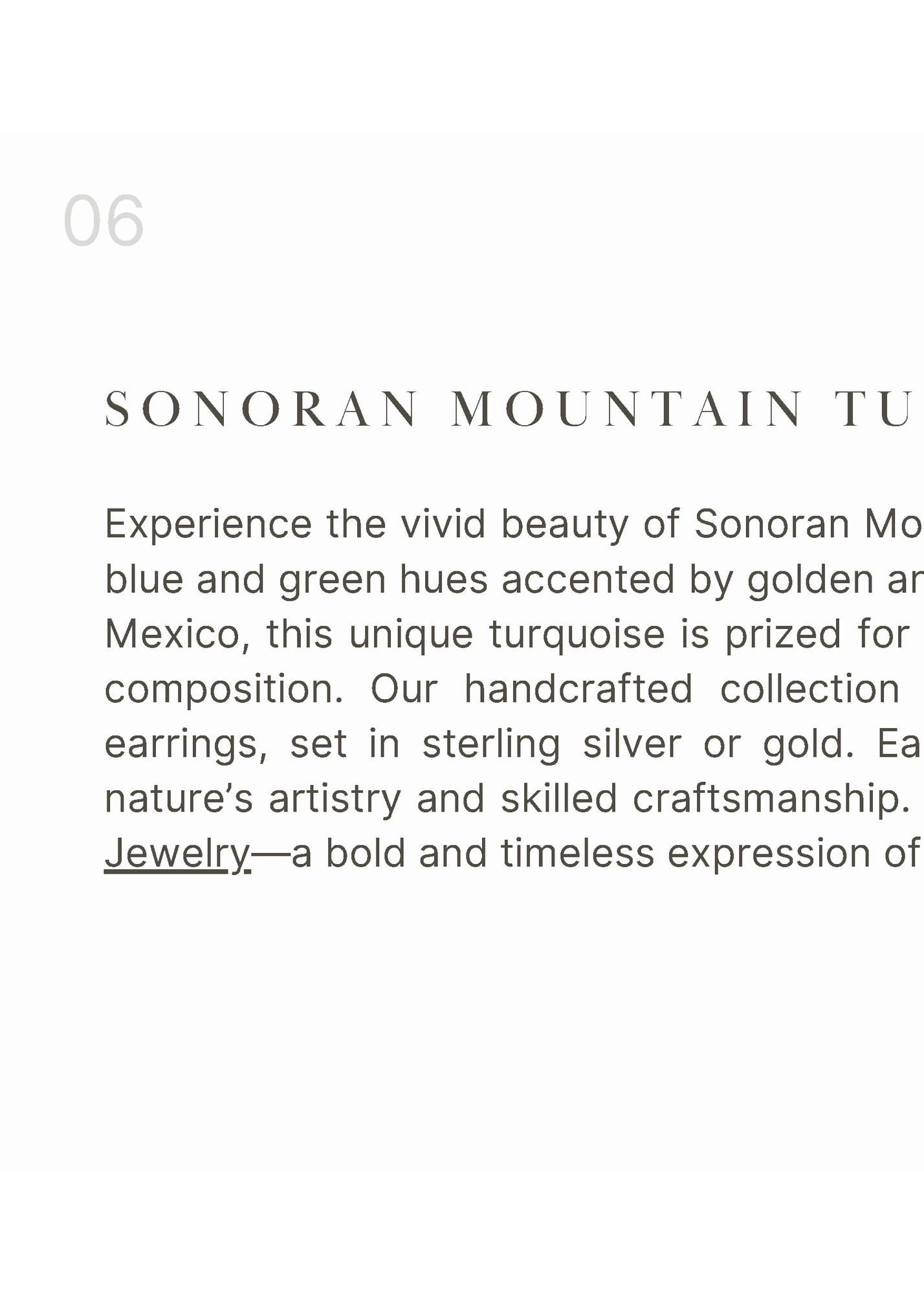Open the underlined Jewelry link
Image resolution: width=924 pixels, height=1306 pixels.
point(177,854)
